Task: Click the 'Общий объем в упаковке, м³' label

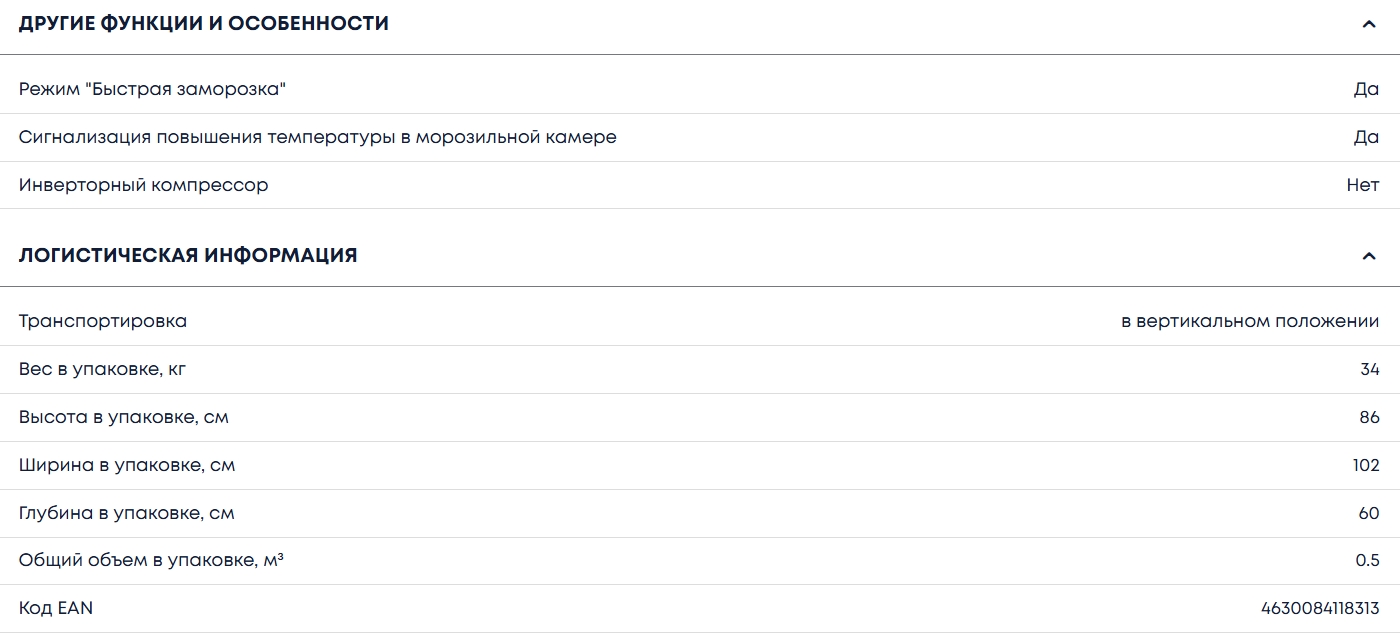Action: pyautogui.click(x=151, y=560)
